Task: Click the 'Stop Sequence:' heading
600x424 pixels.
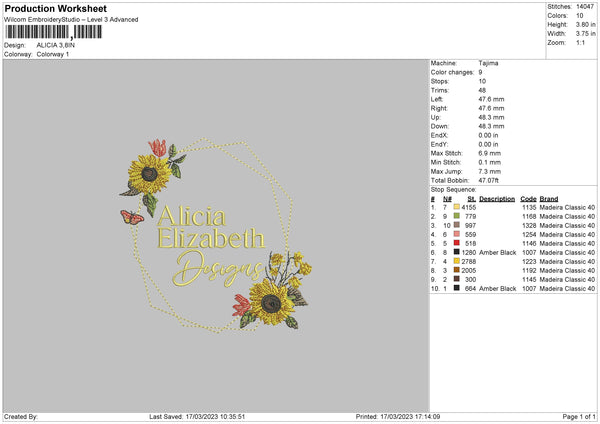Action: click(453, 189)
